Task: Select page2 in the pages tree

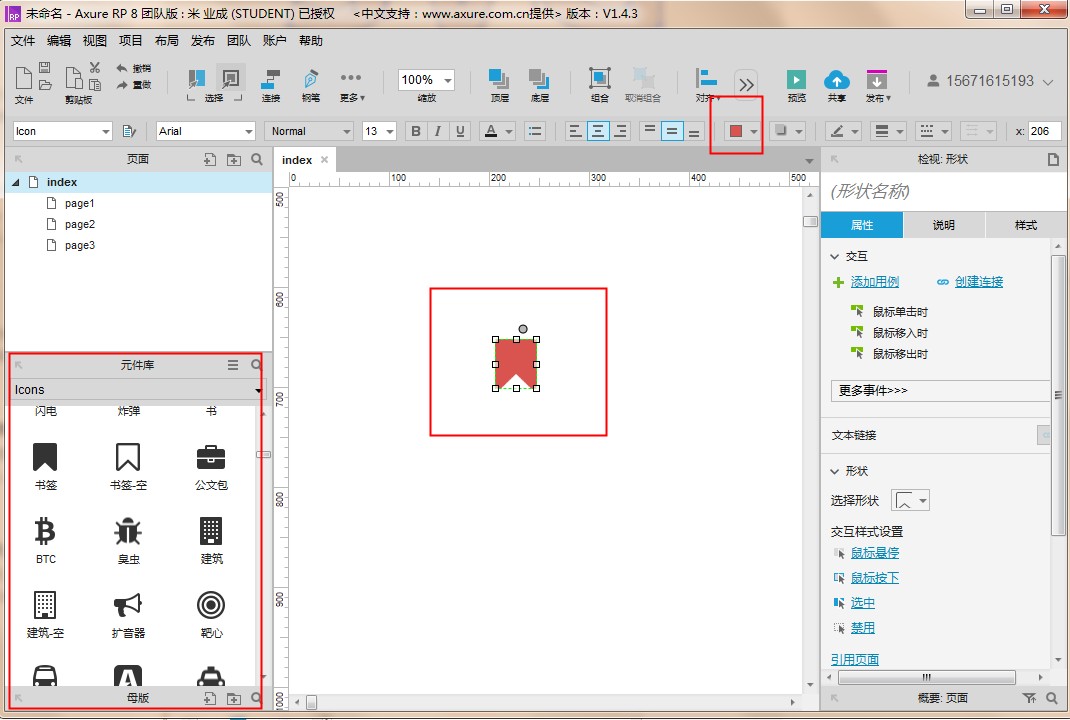Action: point(78,224)
